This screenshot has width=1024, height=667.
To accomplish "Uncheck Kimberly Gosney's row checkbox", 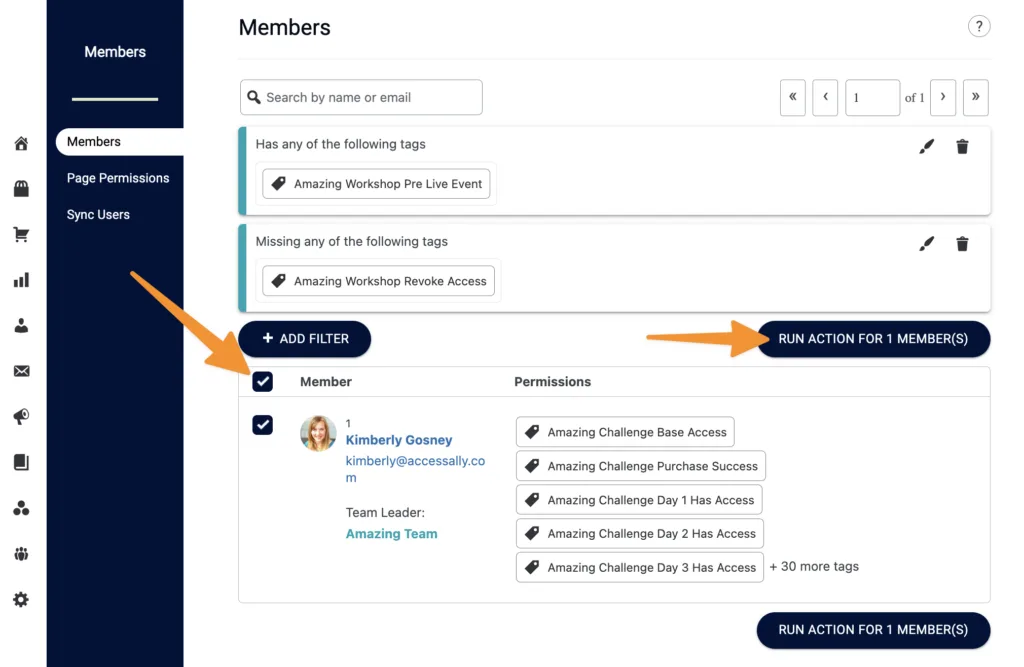I will coord(262,425).
